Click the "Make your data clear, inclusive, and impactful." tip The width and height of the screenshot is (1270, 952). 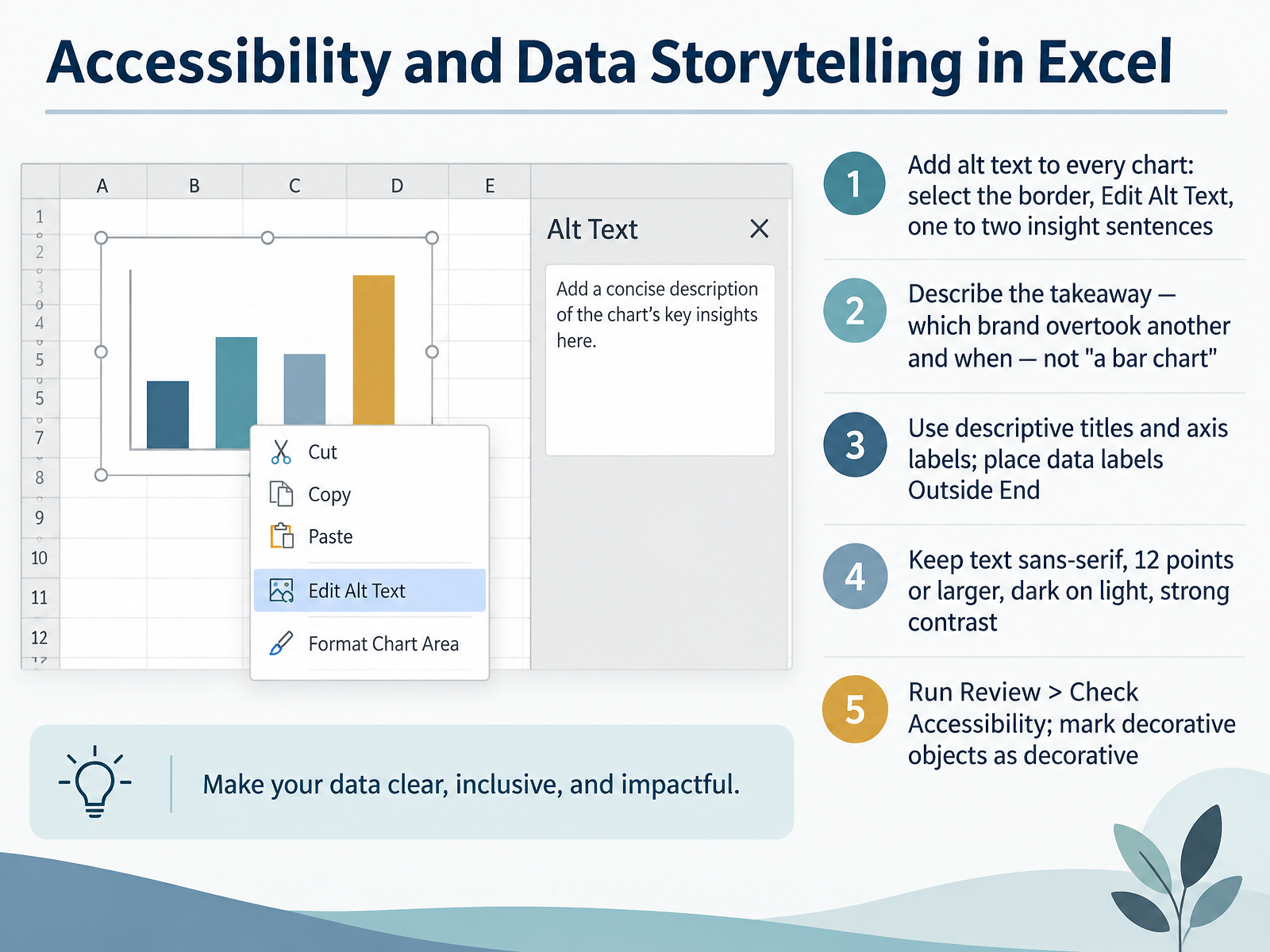coord(471,785)
